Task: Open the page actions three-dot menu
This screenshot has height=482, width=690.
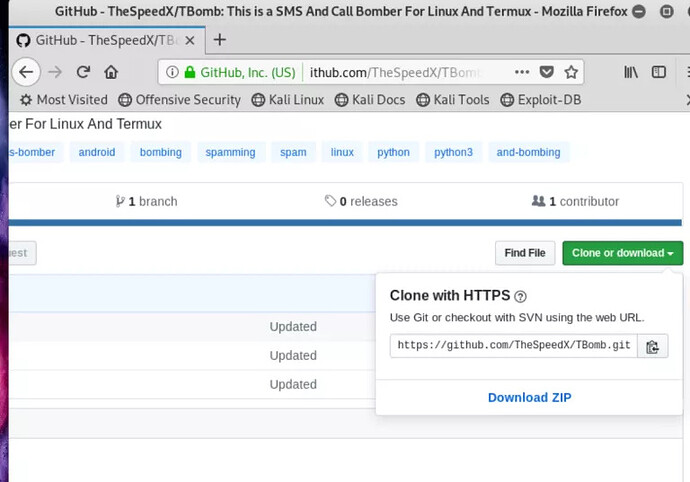Action: (522, 72)
